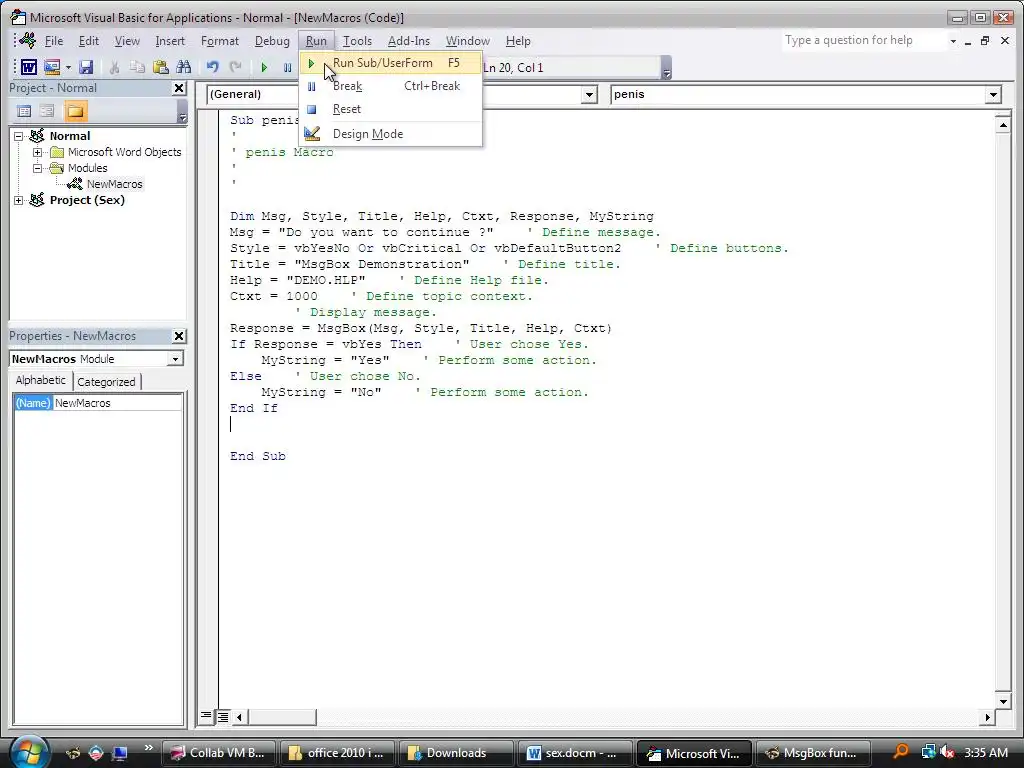Open toolbar options arrow beside Ln 20, Col 1

coord(667,68)
